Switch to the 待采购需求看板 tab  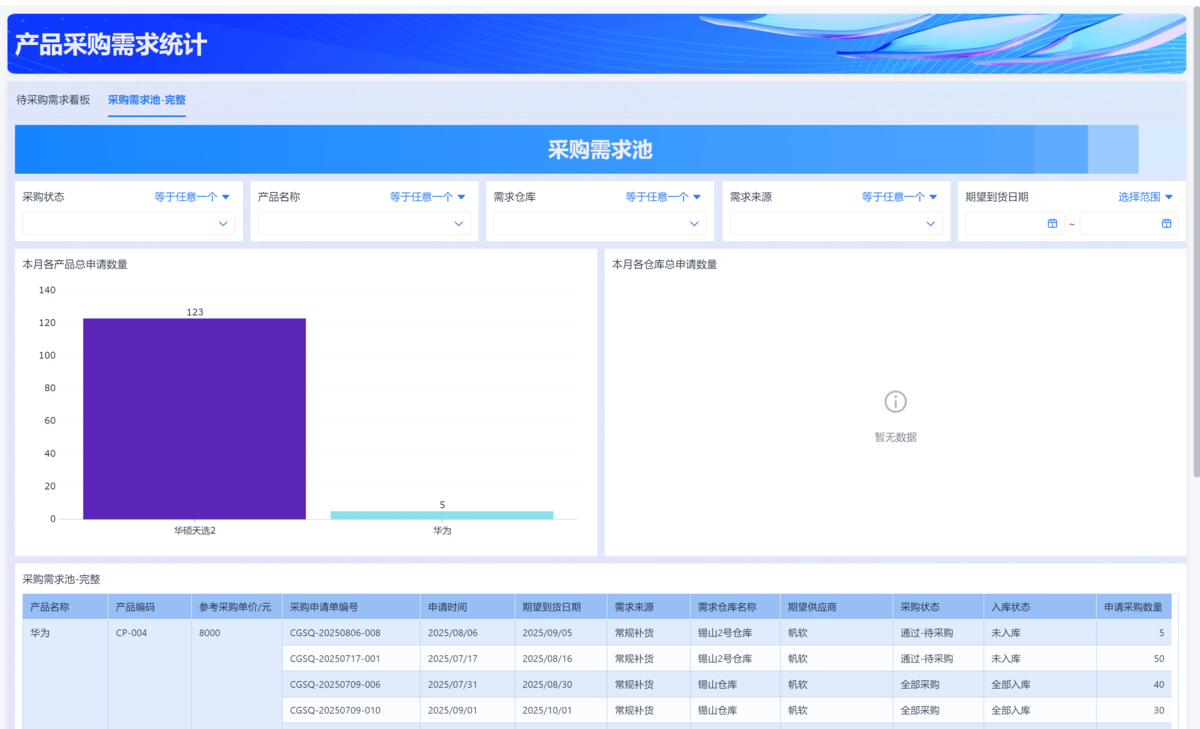point(53,100)
